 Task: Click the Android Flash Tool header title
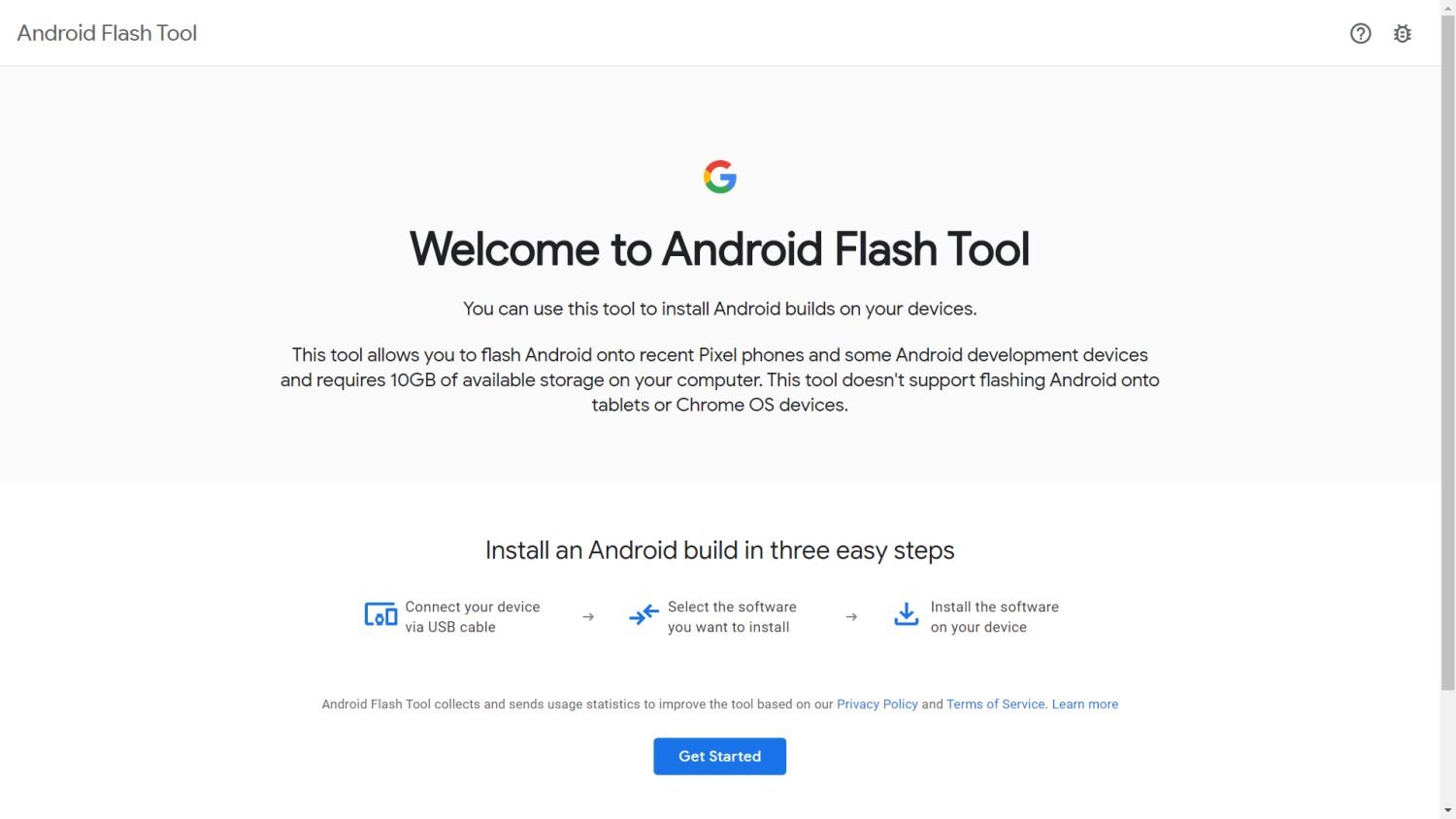(x=107, y=33)
